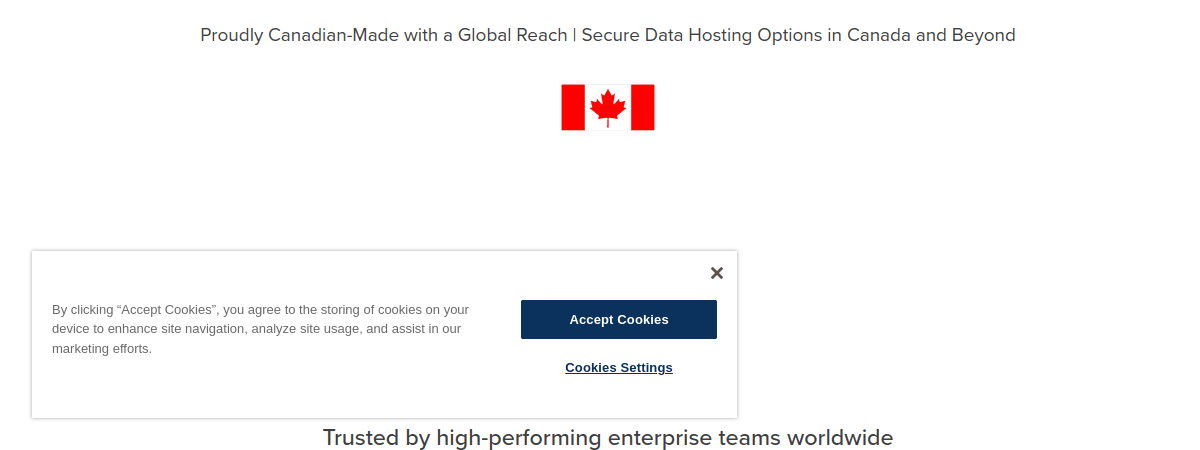The height and width of the screenshot is (450, 1200).
Task: Click the cookie notice paragraph text
Action: [x=260, y=329]
